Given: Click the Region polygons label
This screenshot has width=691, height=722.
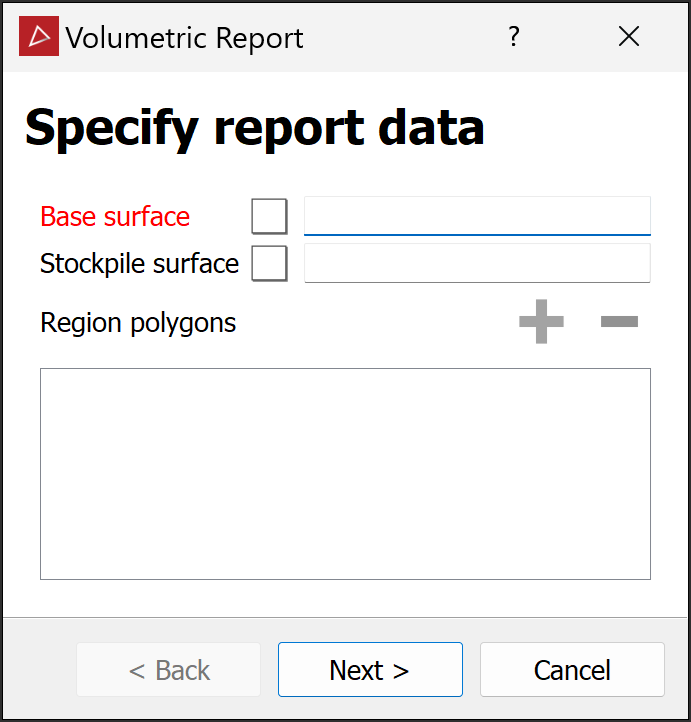Looking at the screenshot, I should coord(138,323).
